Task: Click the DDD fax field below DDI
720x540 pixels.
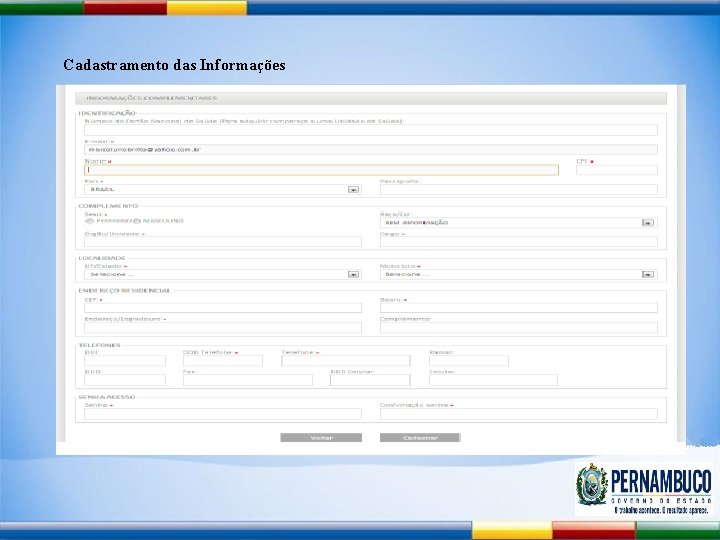Action: 125,380
